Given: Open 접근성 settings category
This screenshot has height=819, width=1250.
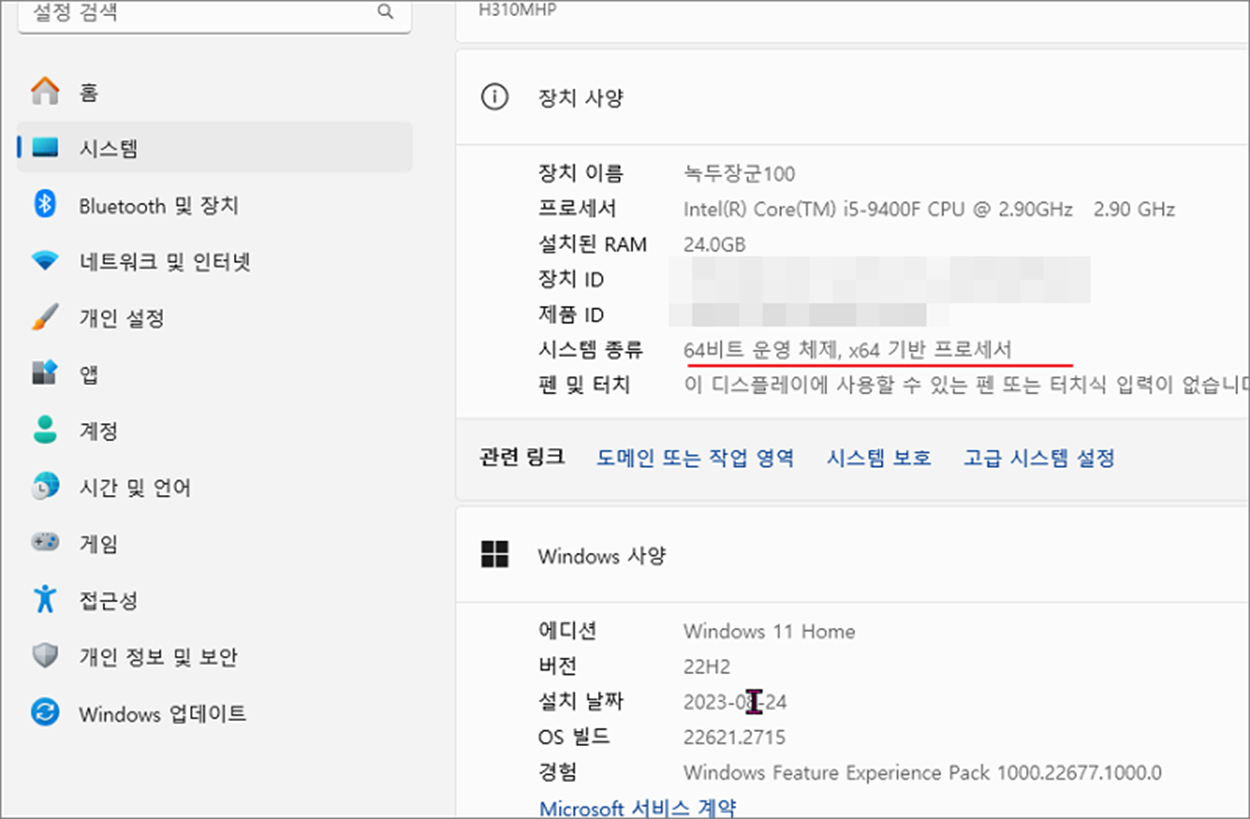Looking at the screenshot, I should tap(215, 600).
